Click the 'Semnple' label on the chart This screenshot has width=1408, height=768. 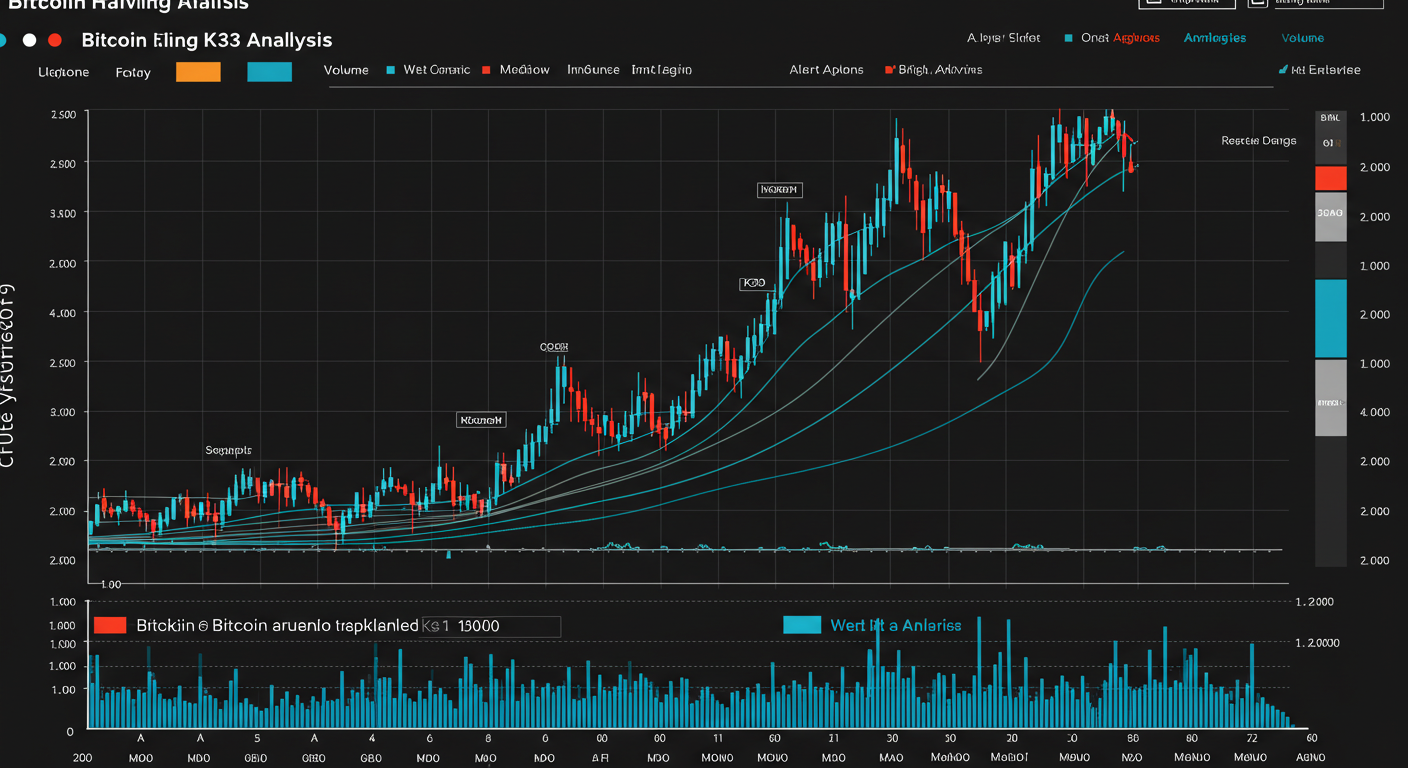tap(229, 450)
